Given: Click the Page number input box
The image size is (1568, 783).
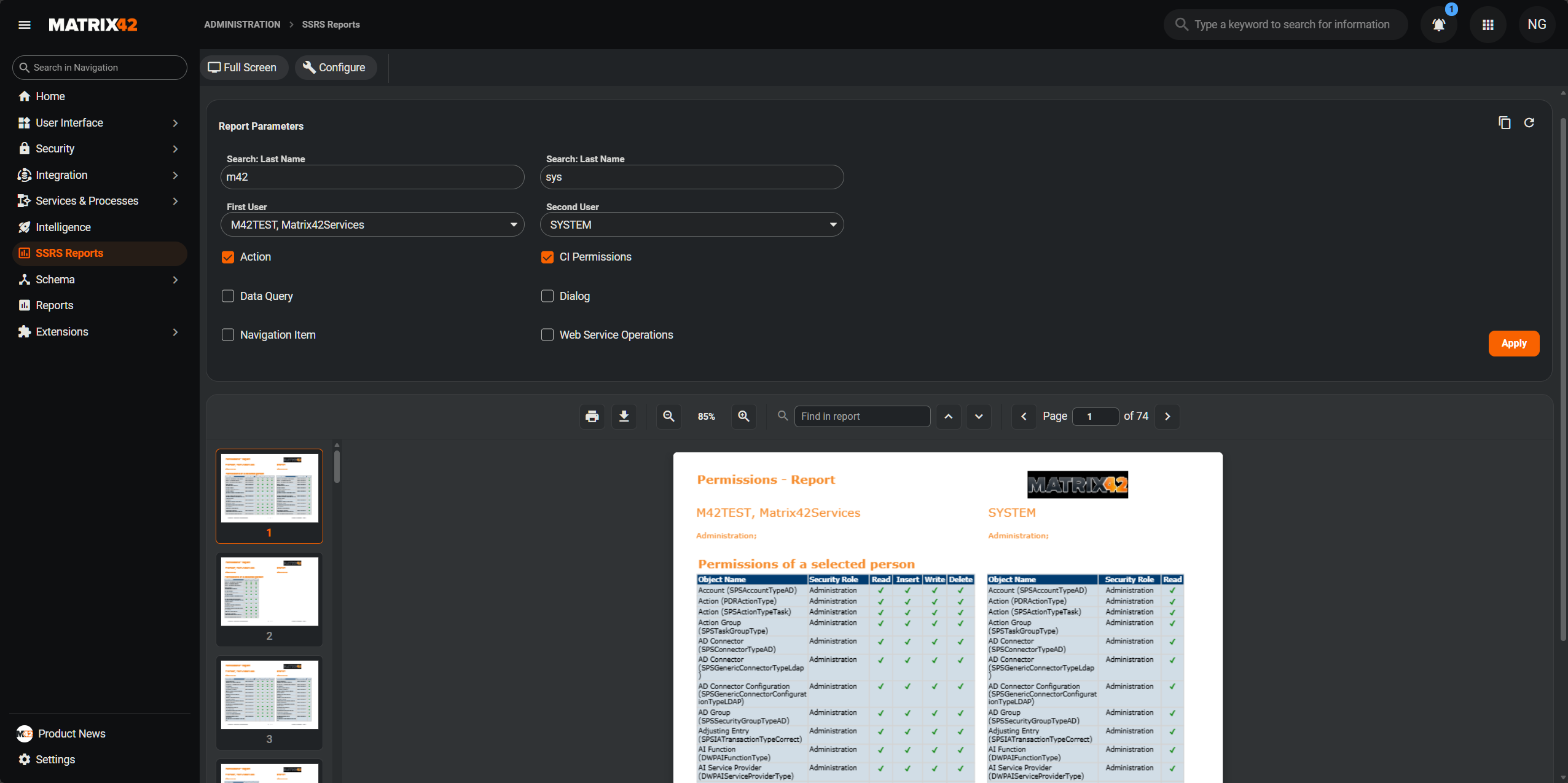Looking at the screenshot, I should point(1096,417).
